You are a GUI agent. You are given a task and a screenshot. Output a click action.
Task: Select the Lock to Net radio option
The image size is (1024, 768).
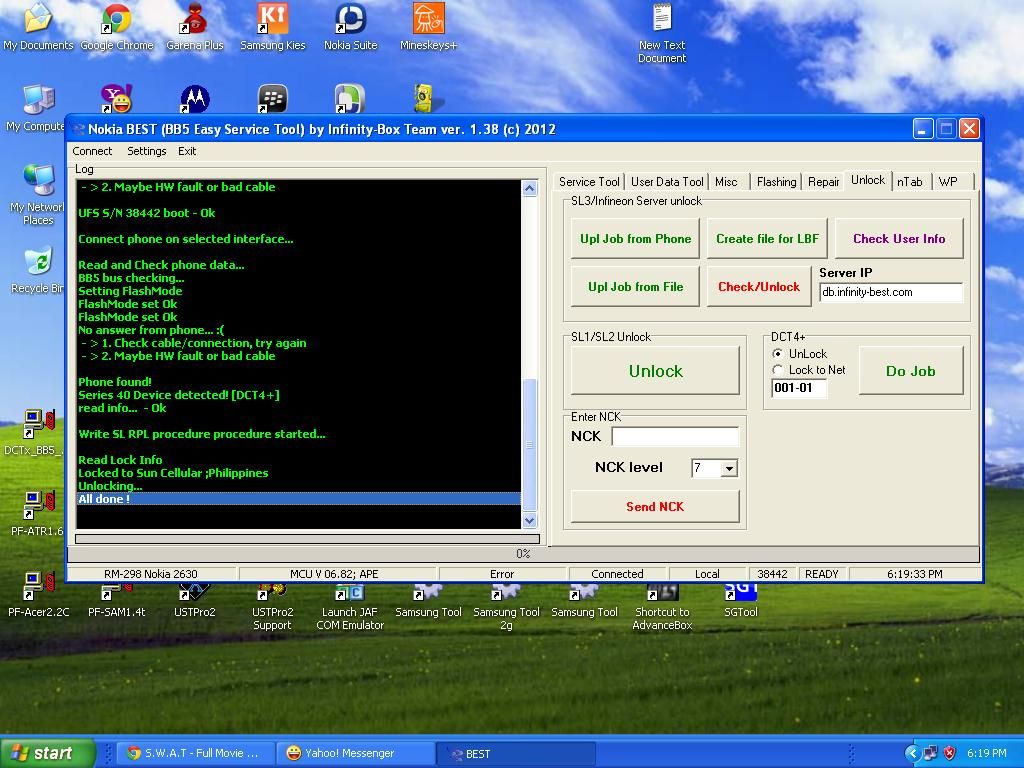(x=778, y=370)
